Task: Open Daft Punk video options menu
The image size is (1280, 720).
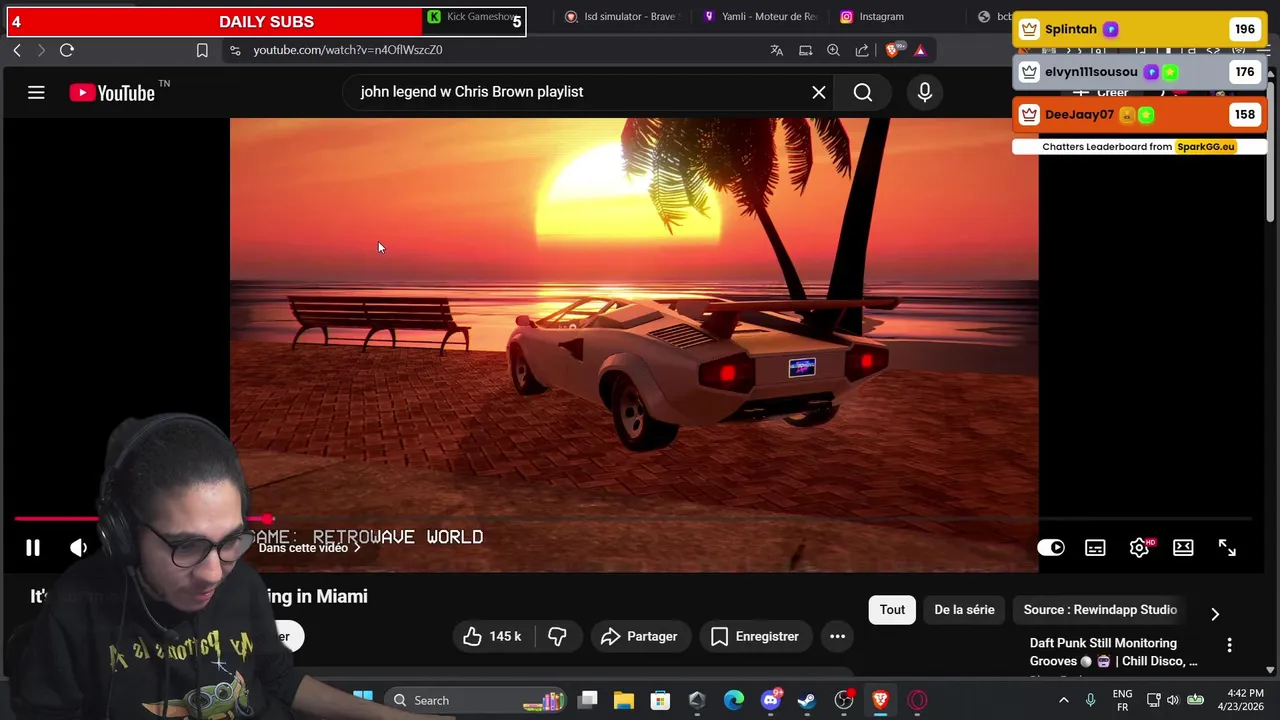Action: [x=1229, y=645]
